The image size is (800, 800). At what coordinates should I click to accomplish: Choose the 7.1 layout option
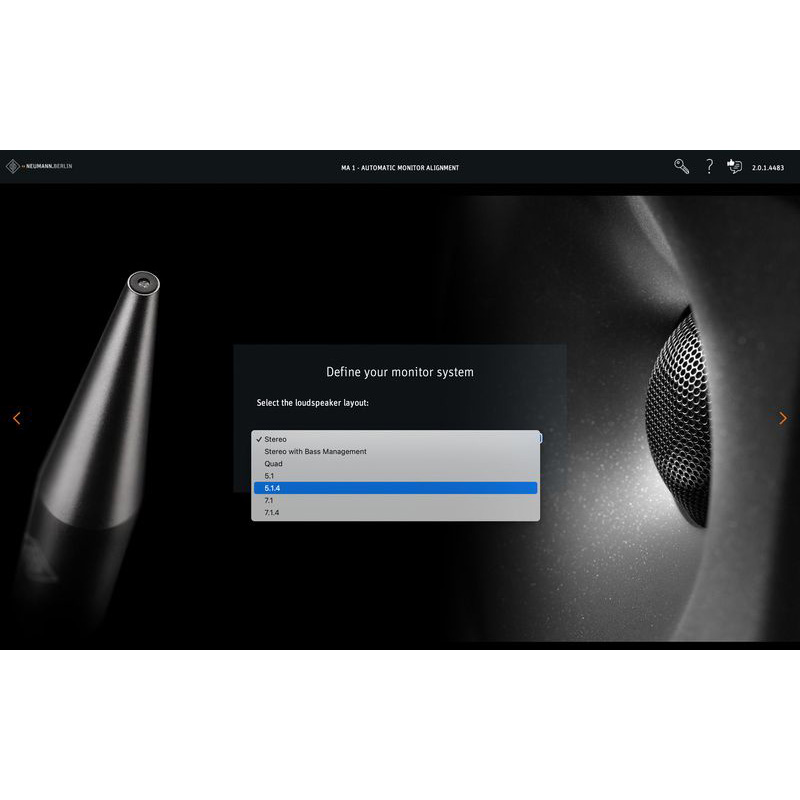tap(395, 501)
